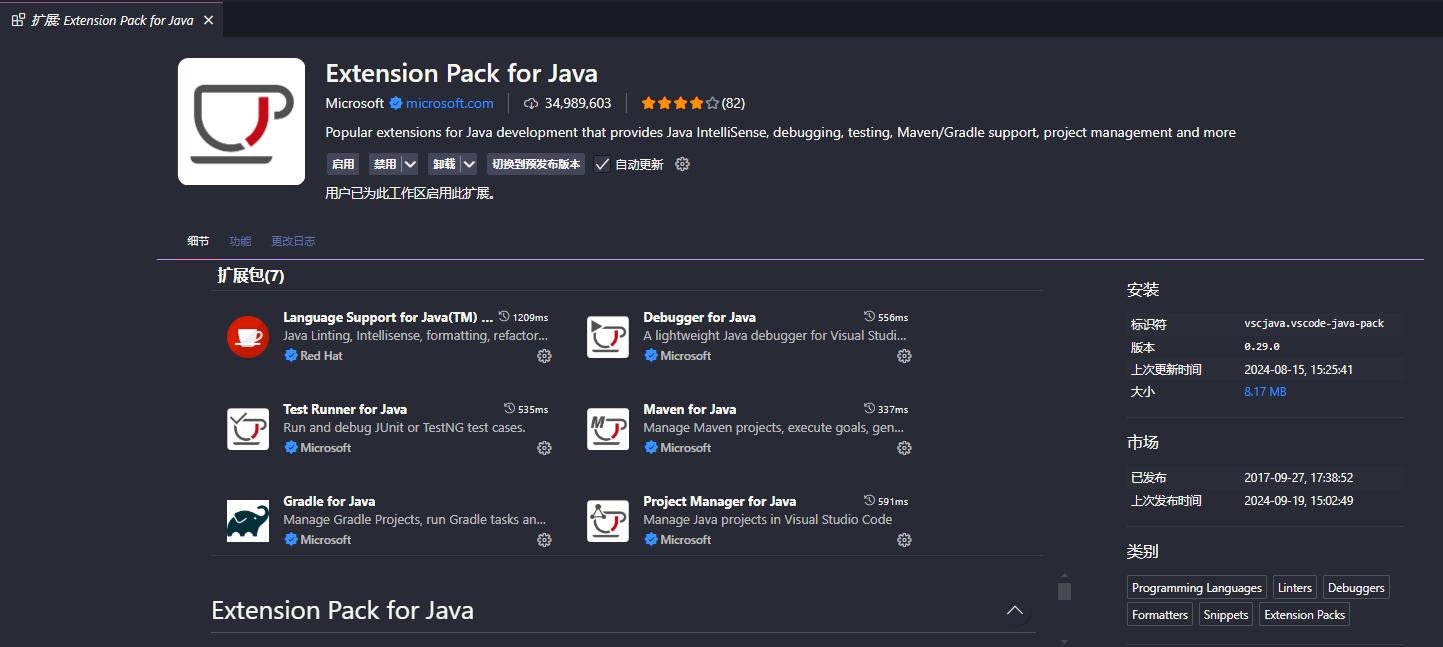Open gear settings for Test Runner for Java
Screen dimensions: 1443x647
(x=544, y=448)
